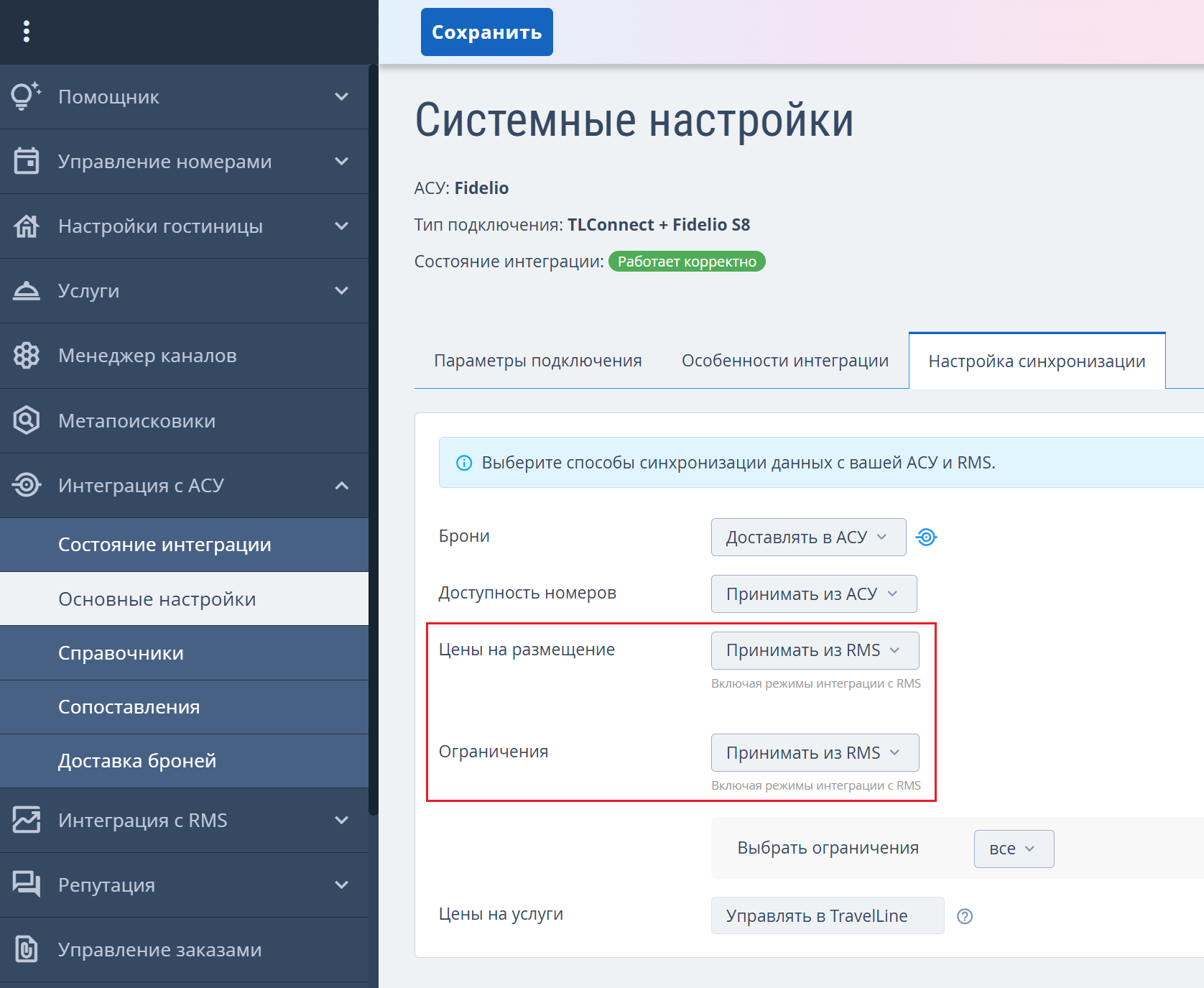The width and height of the screenshot is (1204, 988).
Task: Click the Работает корректно status badge
Action: point(687,262)
